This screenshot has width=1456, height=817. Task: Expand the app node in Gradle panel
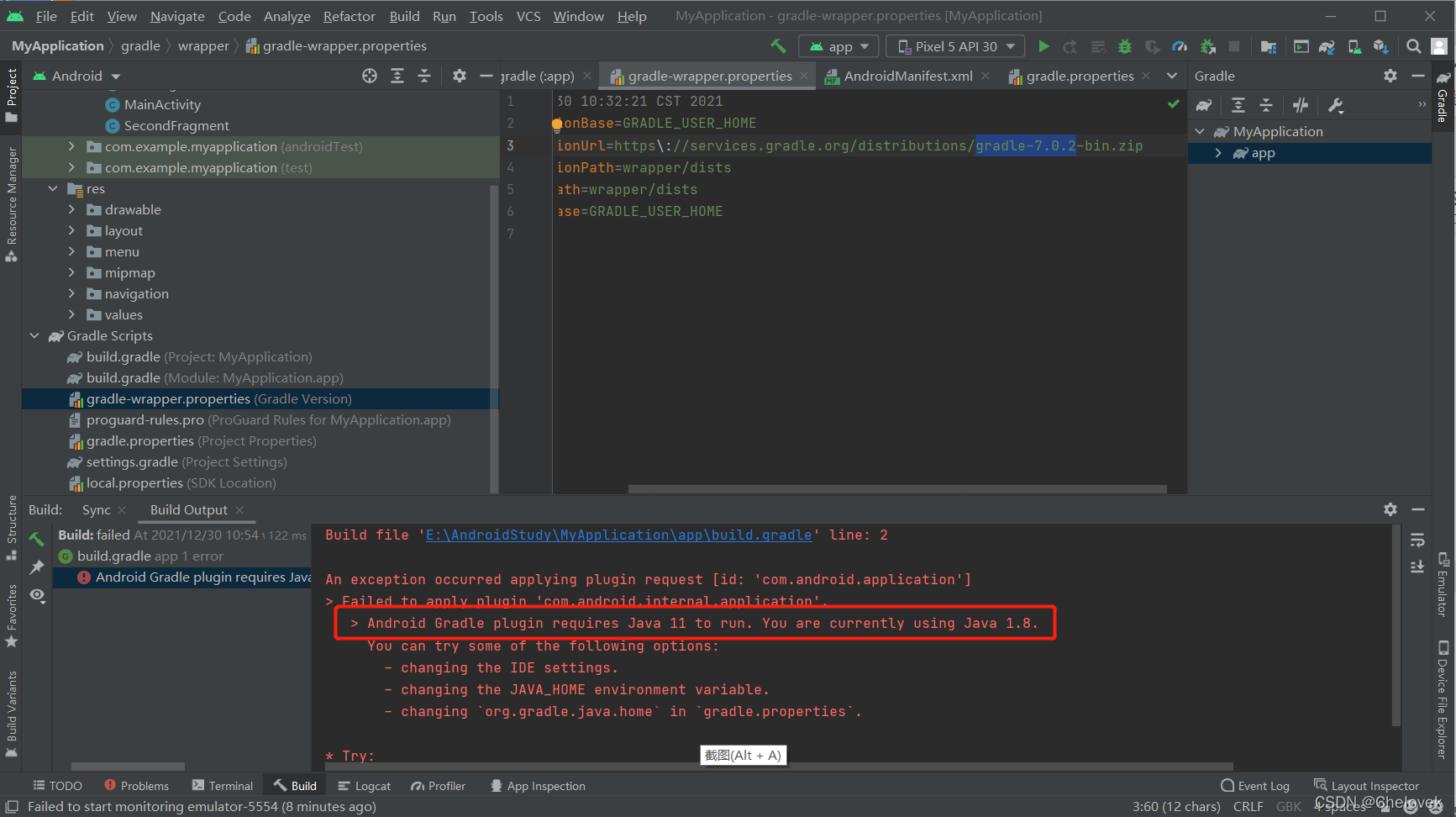(1218, 153)
